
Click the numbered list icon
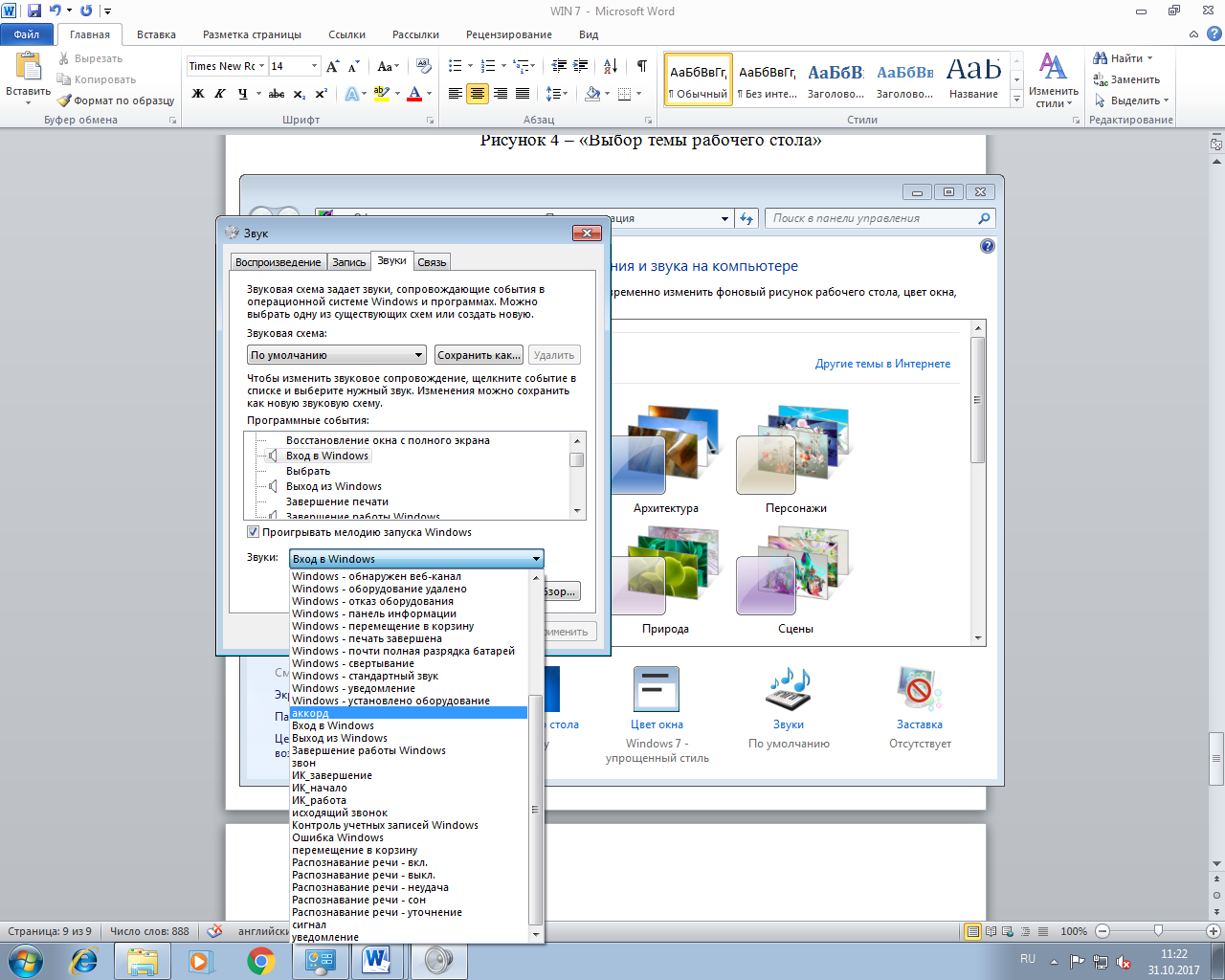click(x=488, y=66)
